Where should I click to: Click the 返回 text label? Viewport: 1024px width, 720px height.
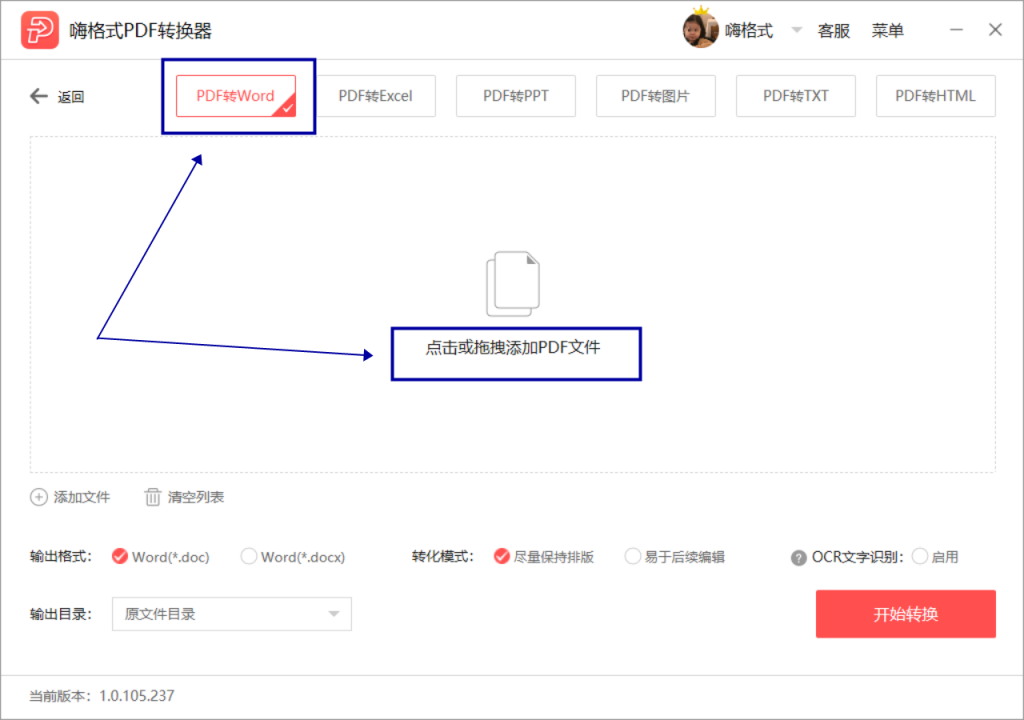pos(71,97)
